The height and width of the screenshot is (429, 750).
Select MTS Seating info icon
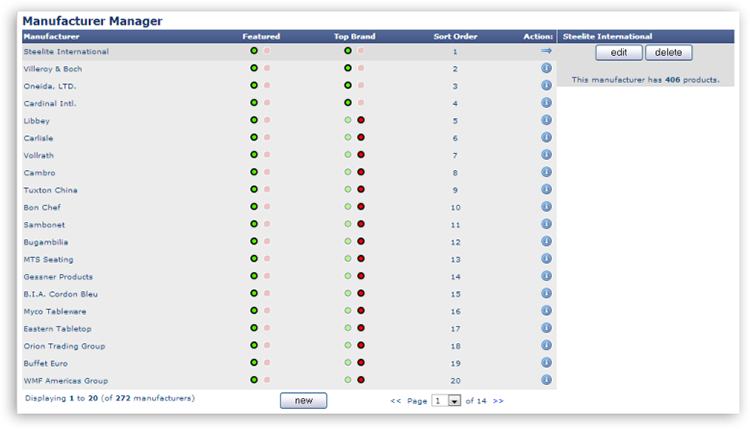pyautogui.click(x=546, y=259)
